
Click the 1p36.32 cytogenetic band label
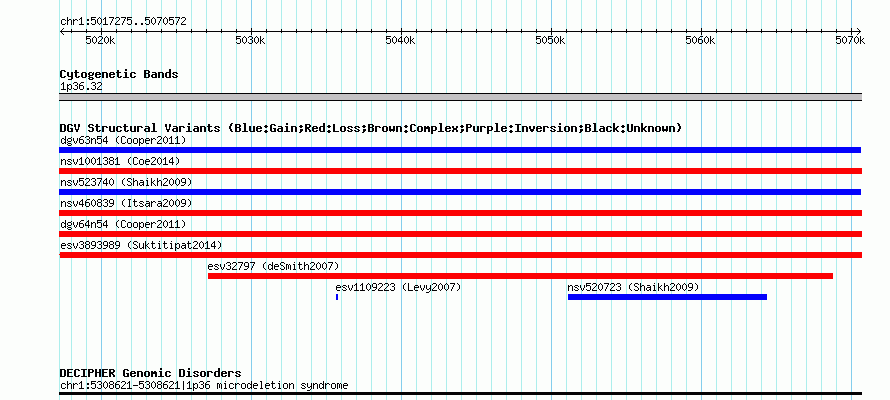81,87
